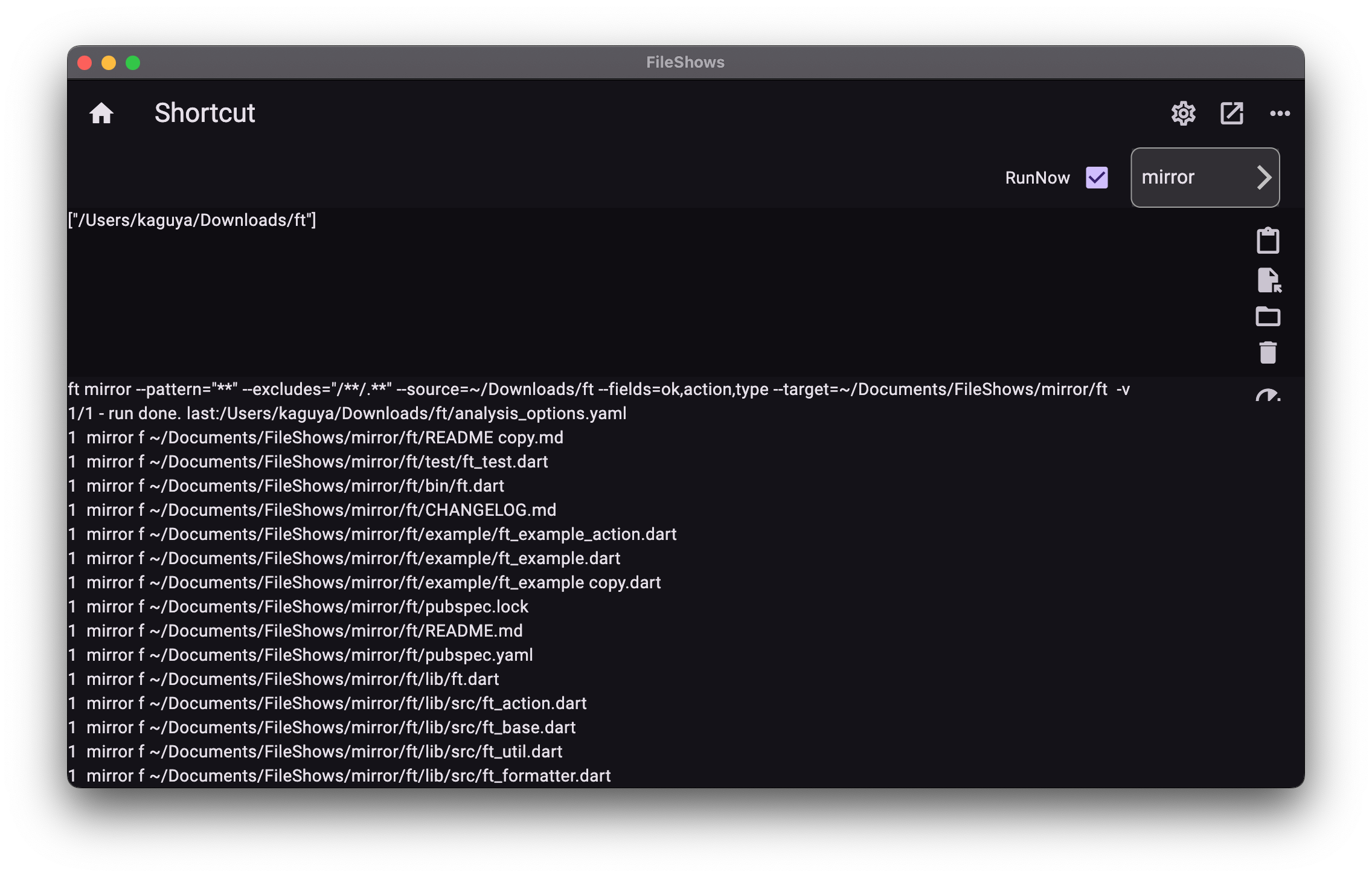Screen dimensions: 1372x877
Task: Uncheck the RunNow checkbox
Action: [1097, 178]
